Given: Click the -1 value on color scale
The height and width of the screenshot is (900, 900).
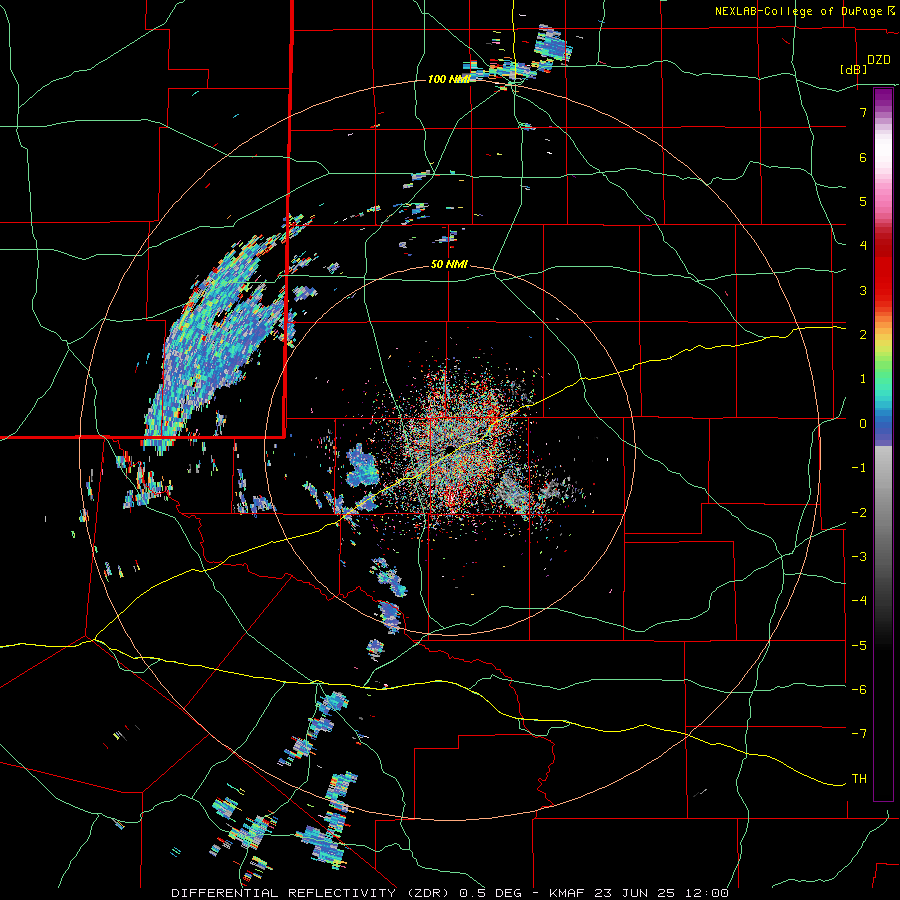Looking at the screenshot, I should coord(859,468).
